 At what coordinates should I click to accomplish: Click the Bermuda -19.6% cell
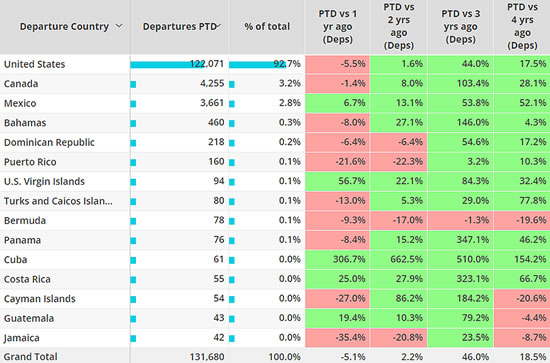522,220
